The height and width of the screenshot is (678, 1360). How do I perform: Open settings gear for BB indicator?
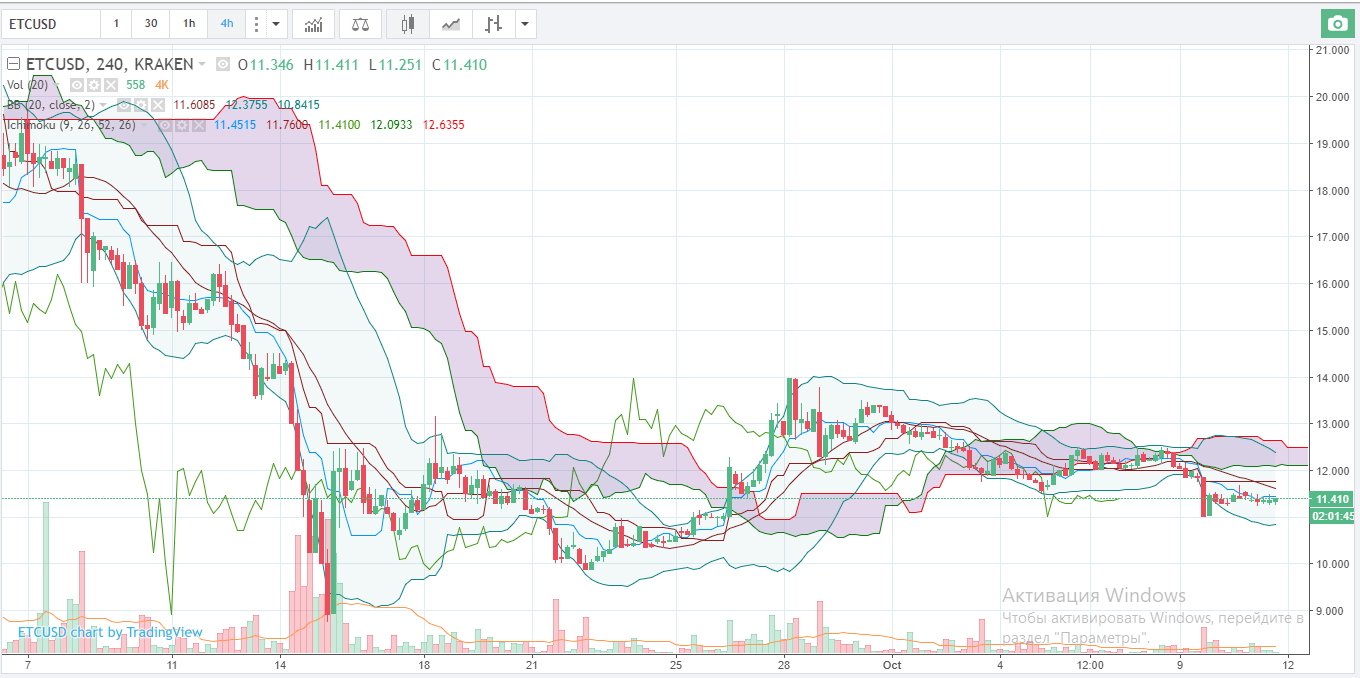143,105
